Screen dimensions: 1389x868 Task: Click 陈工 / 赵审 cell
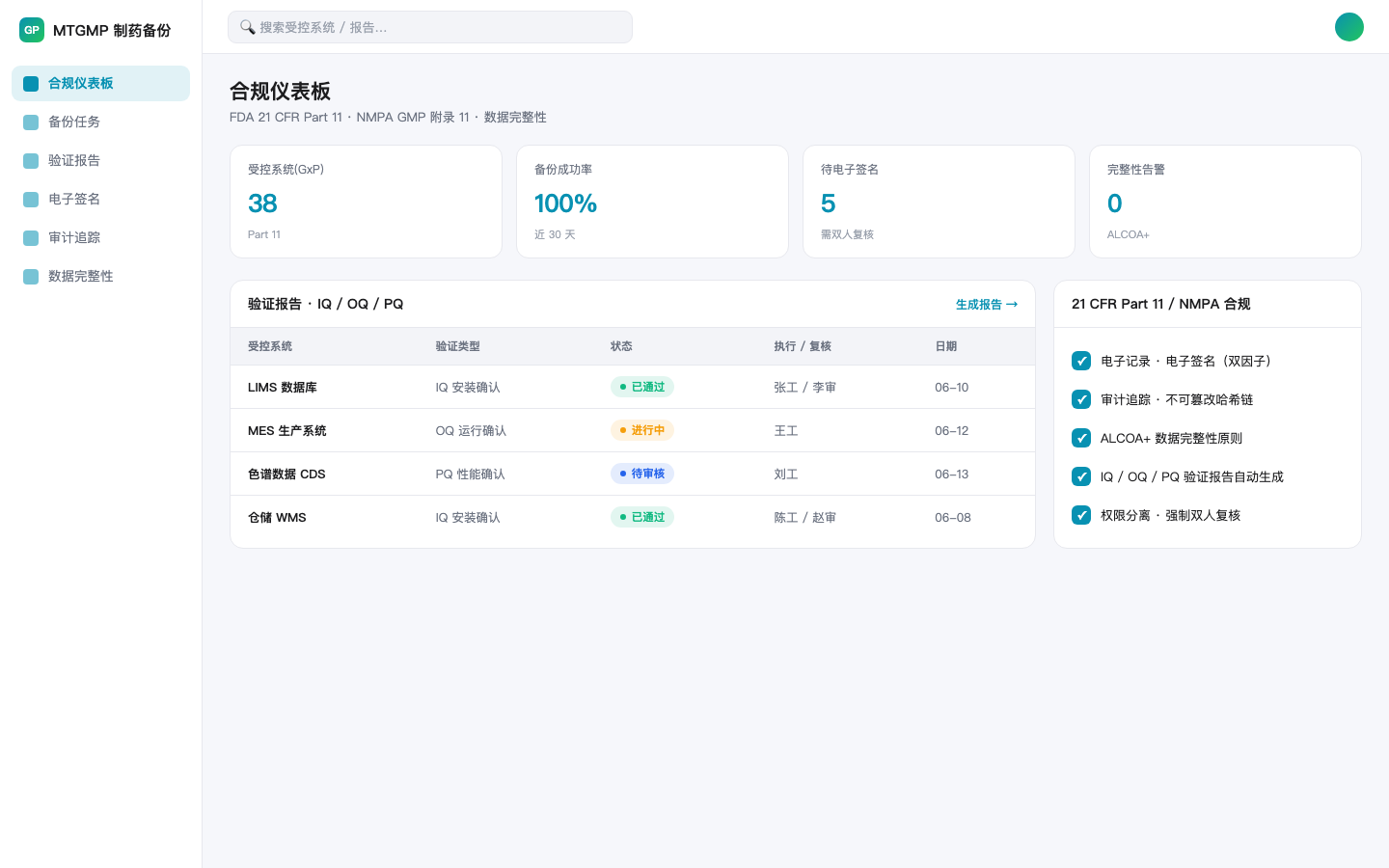[x=804, y=518]
